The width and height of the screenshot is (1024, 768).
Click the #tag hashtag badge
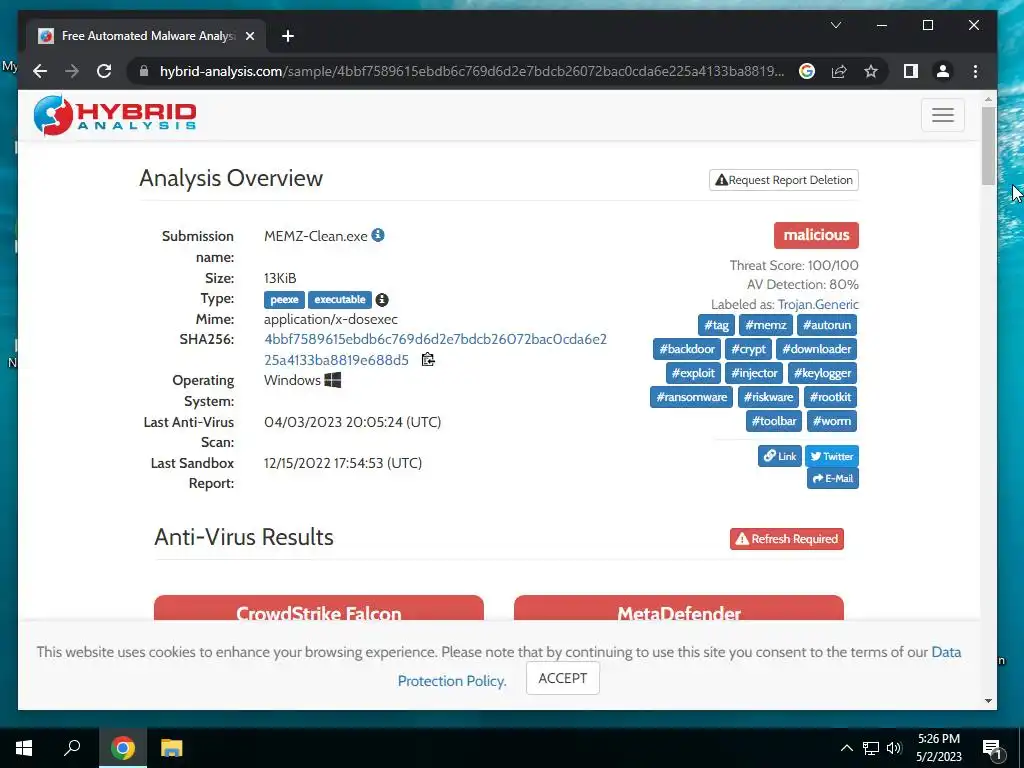coord(716,325)
